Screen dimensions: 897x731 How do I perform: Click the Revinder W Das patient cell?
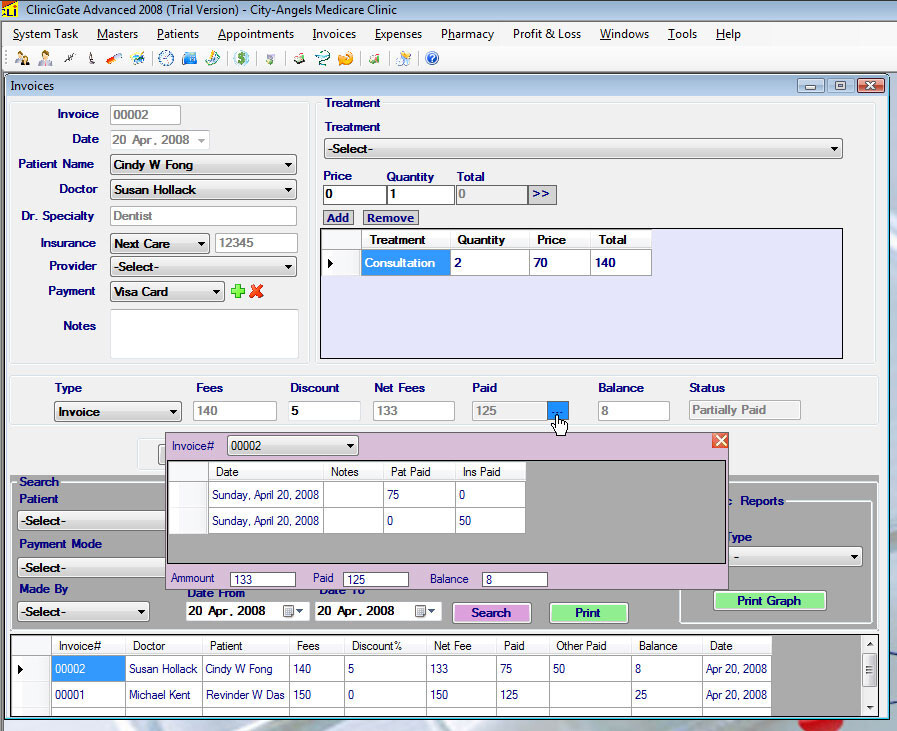pos(245,694)
